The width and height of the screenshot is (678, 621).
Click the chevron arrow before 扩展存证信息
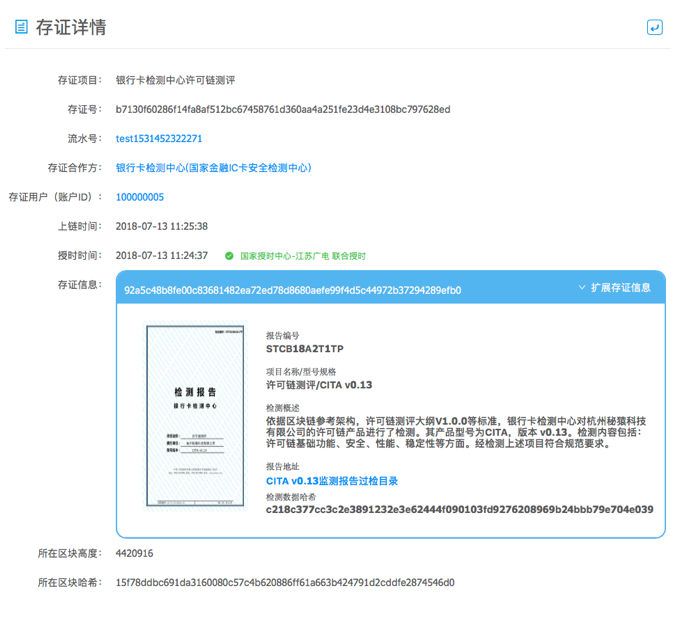[582, 288]
